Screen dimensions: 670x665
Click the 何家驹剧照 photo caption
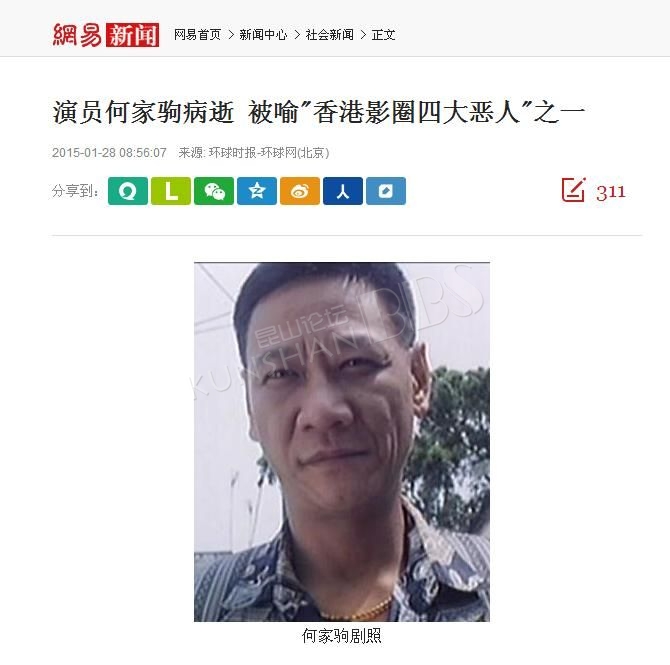click(x=341, y=636)
